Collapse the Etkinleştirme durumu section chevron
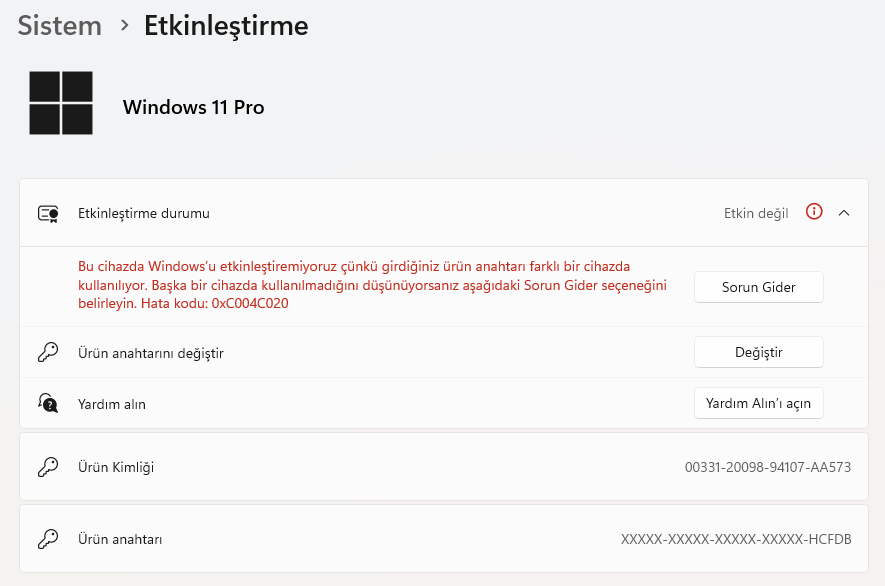 (x=844, y=213)
